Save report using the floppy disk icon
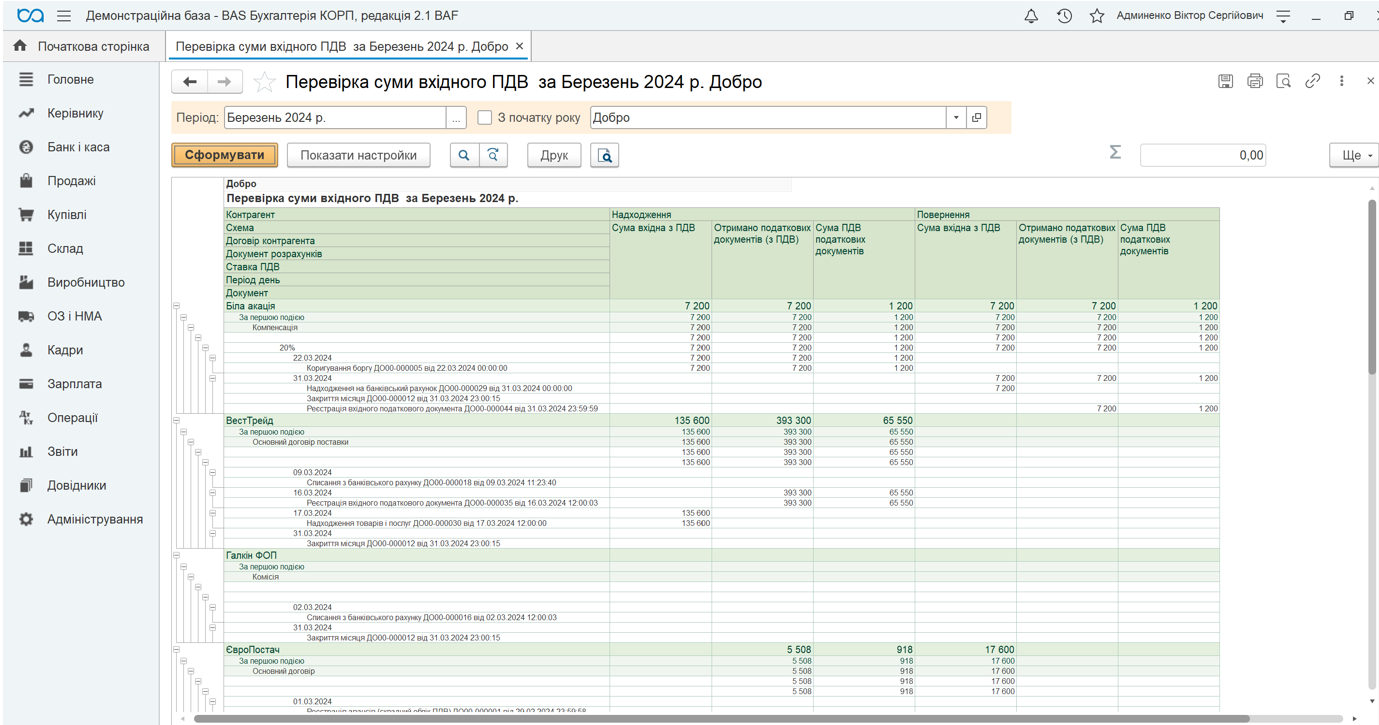Image resolution: width=1379 pixels, height=725 pixels. (1225, 81)
